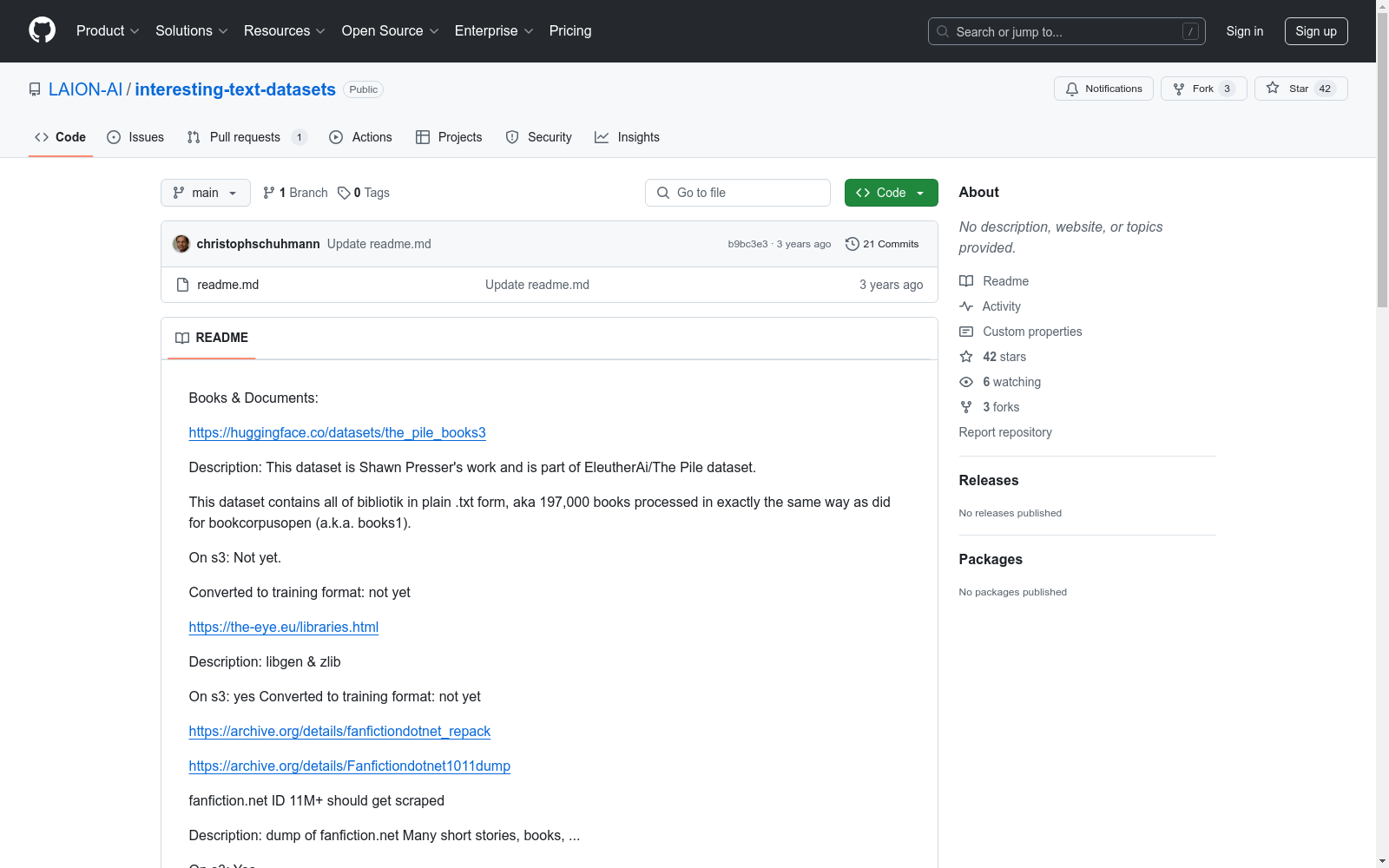Open the Pricing page
This screenshot has width=1389, height=868.
pyautogui.click(x=570, y=30)
